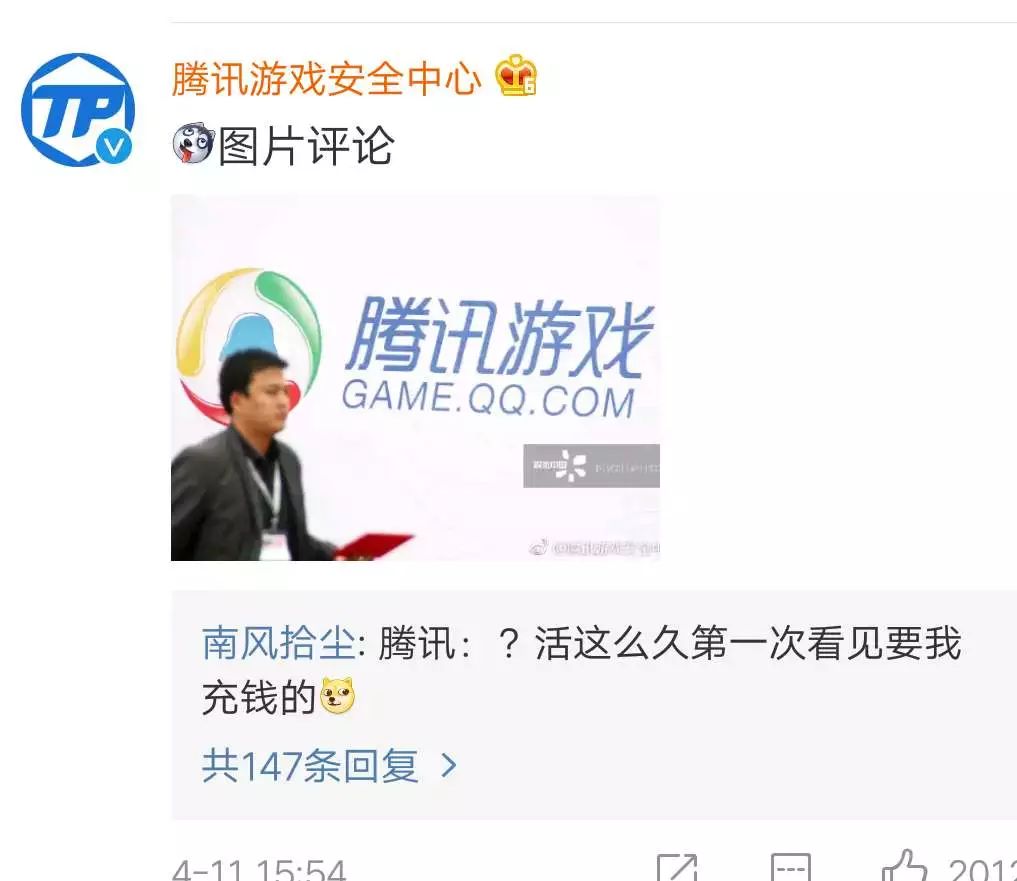This screenshot has height=881, width=1017.
Task: View all 共147条回复 replies
Action: [x=310, y=766]
